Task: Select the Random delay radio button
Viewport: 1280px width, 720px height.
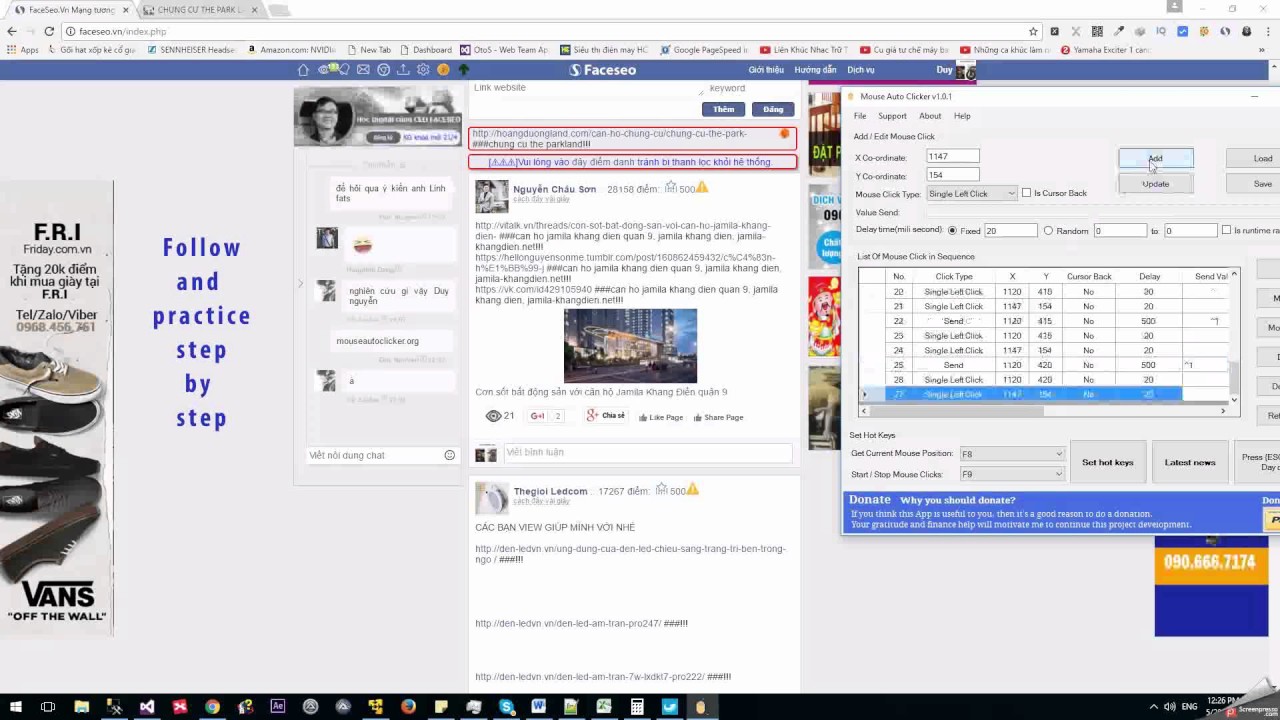Action: coord(1048,231)
